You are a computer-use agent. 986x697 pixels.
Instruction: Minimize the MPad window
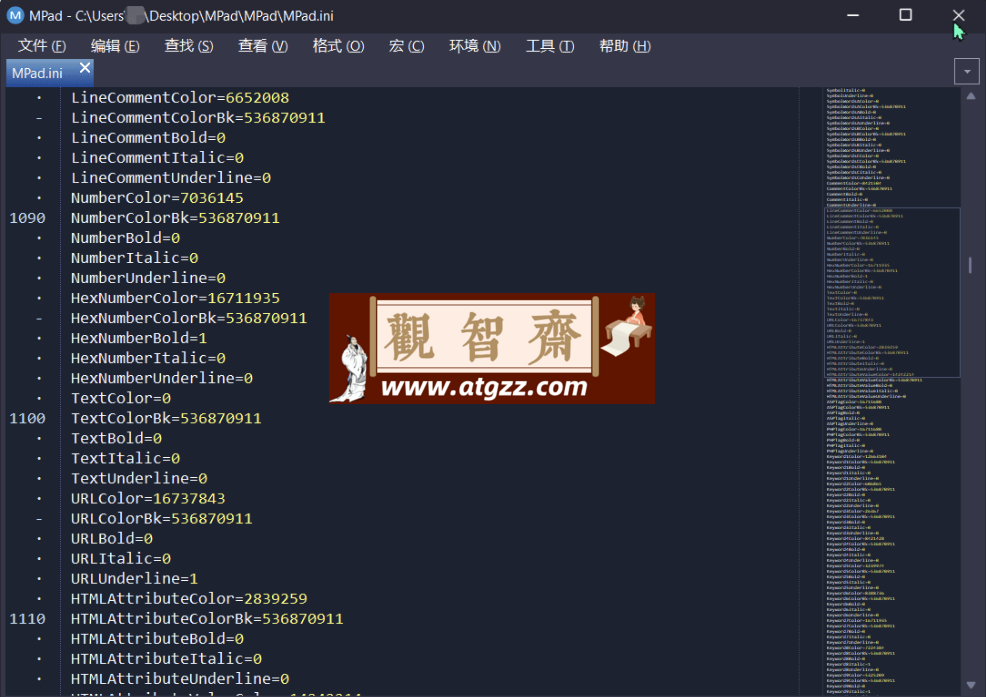[853, 15]
